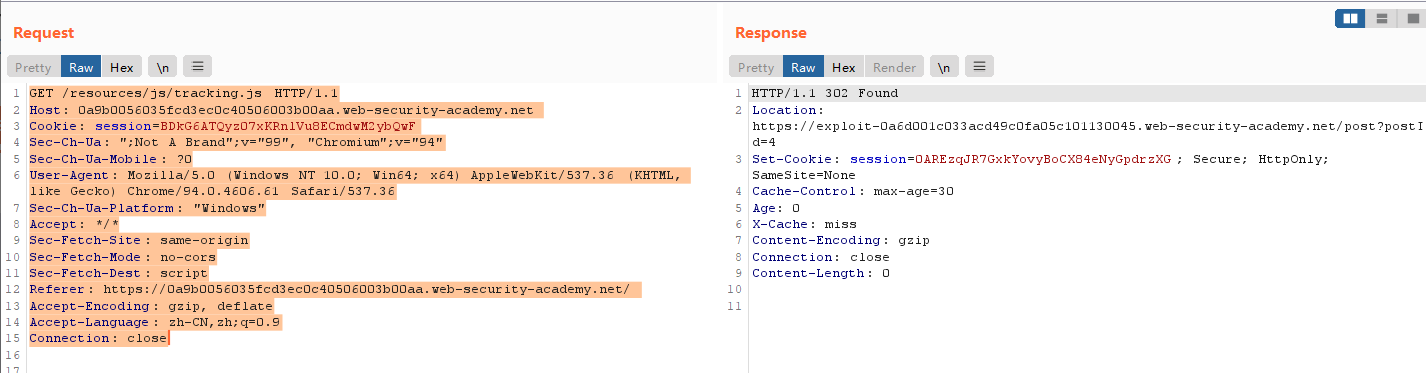Click the Request panel title
The height and width of the screenshot is (373, 1426).
pos(44,33)
